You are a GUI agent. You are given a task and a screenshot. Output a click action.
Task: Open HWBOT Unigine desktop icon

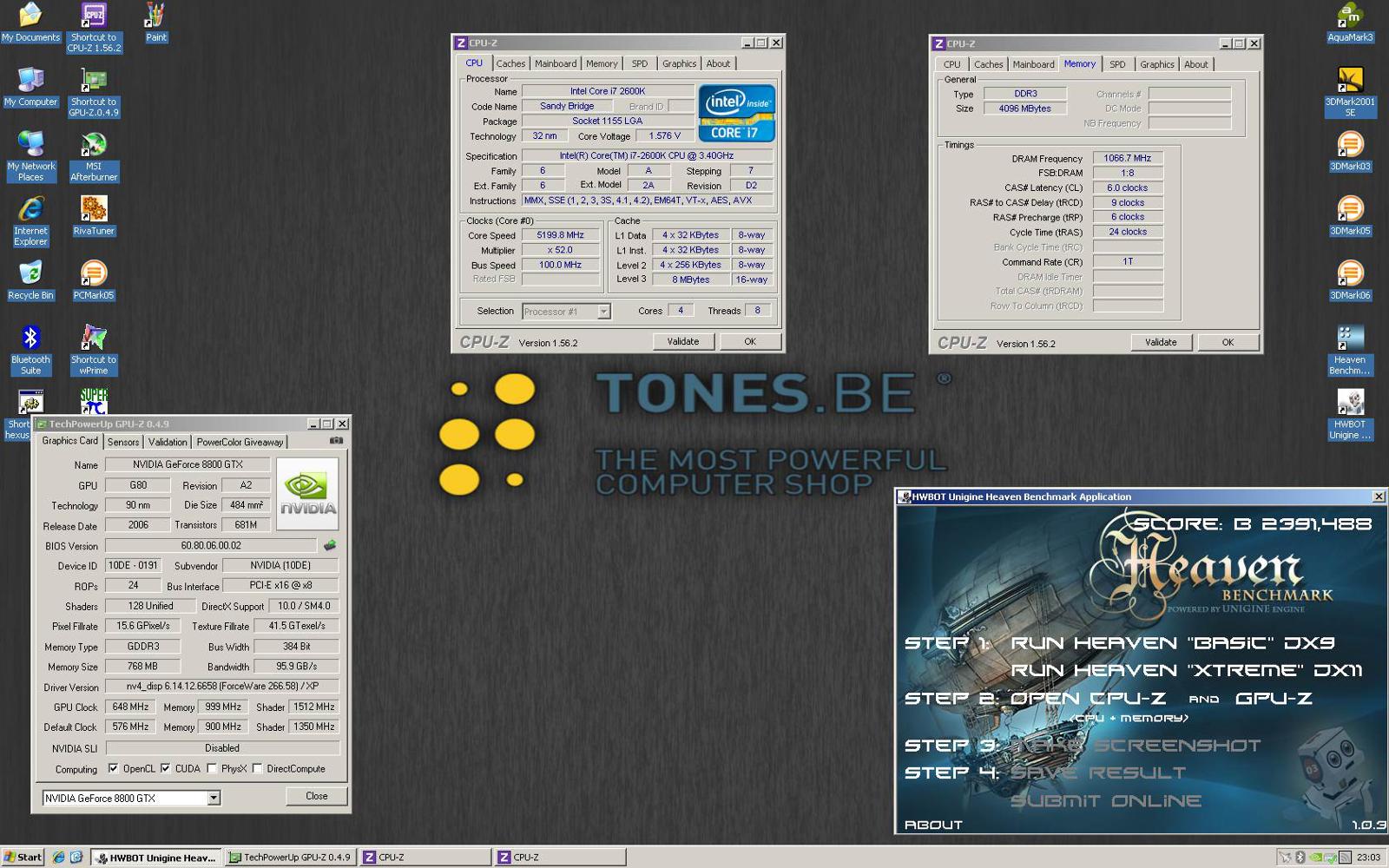pyautogui.click(x=1350, y=414)
